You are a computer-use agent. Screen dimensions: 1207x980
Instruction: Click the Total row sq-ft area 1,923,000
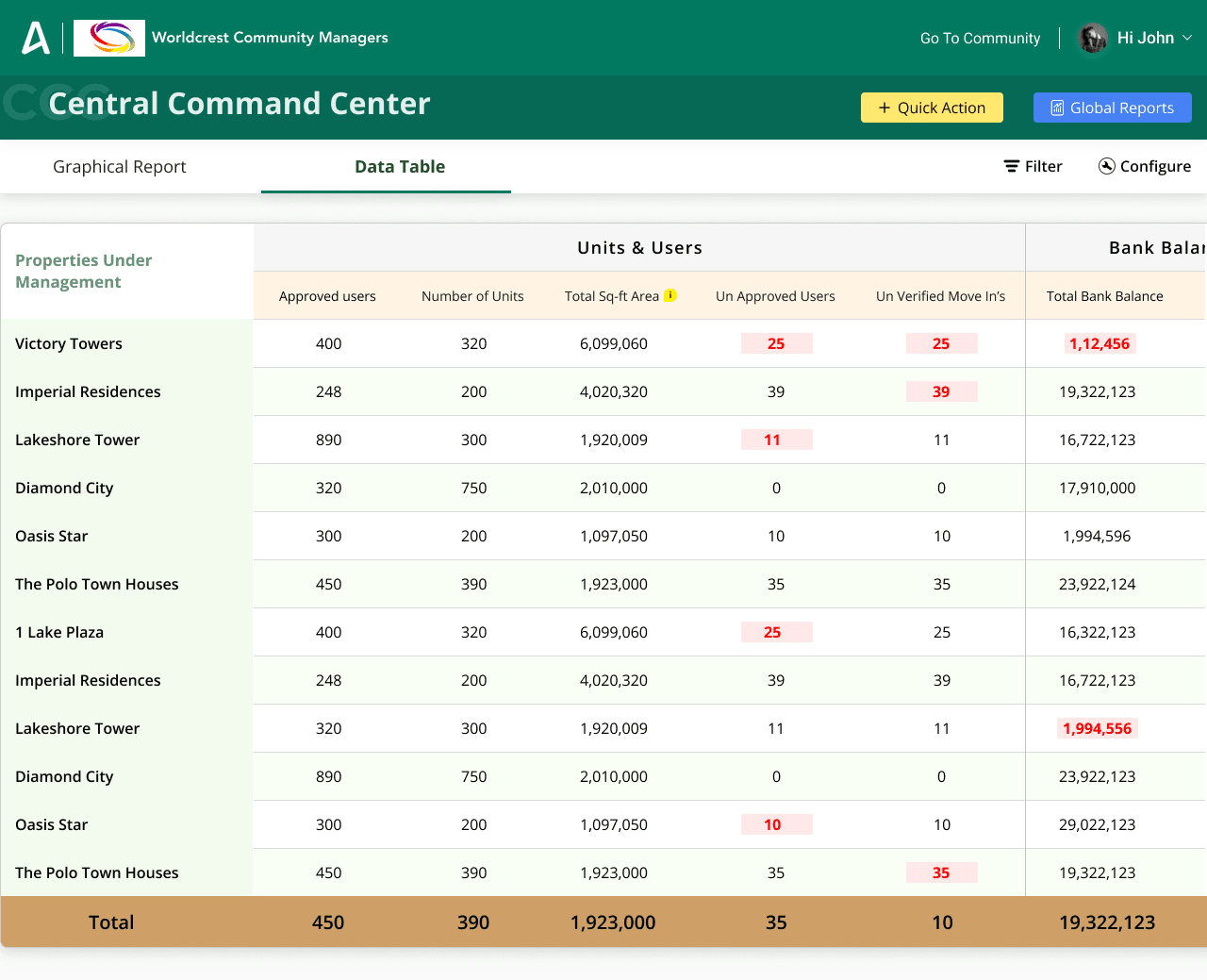[613, 922]
